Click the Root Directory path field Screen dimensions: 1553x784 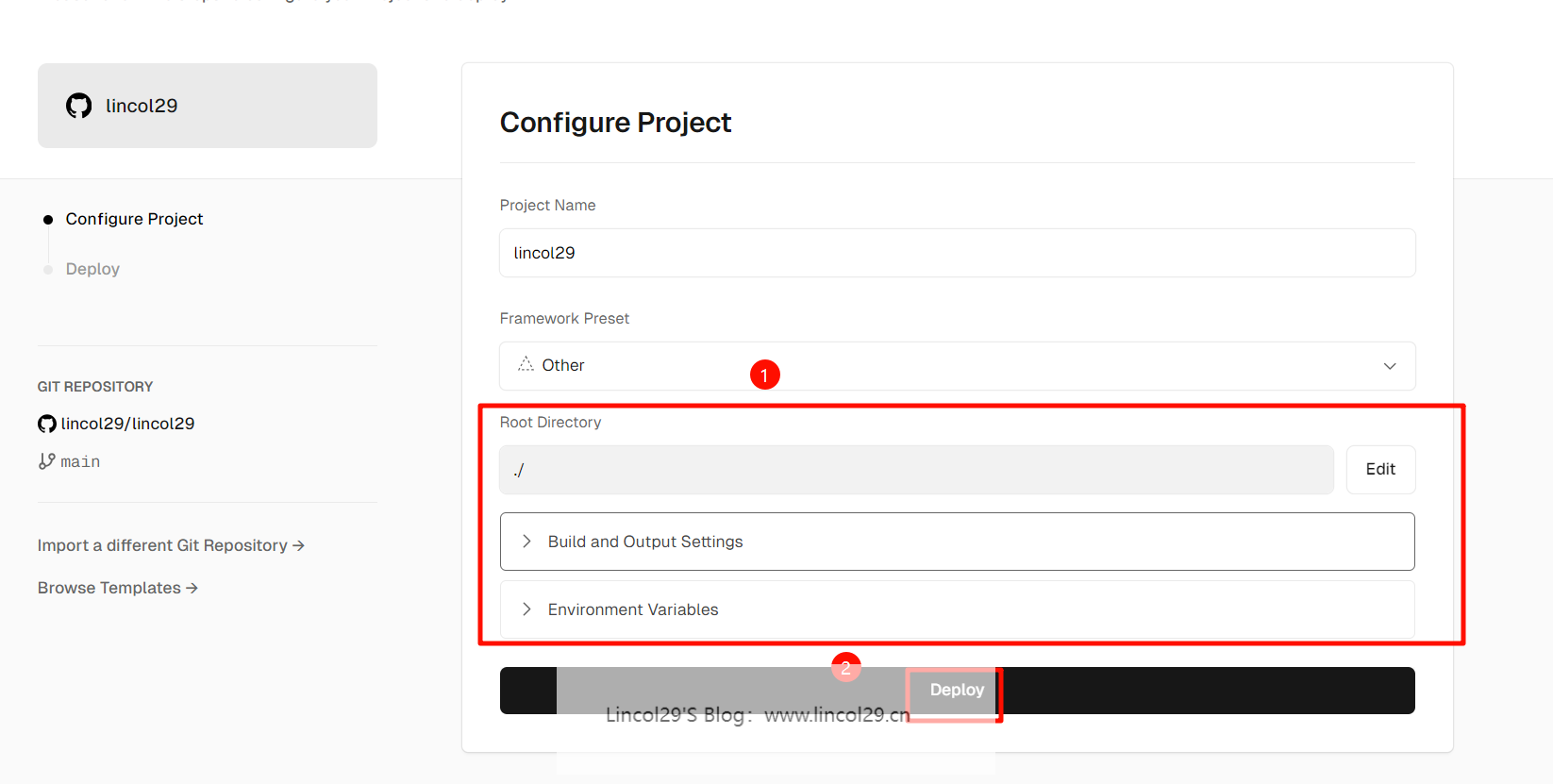point(916,470)
